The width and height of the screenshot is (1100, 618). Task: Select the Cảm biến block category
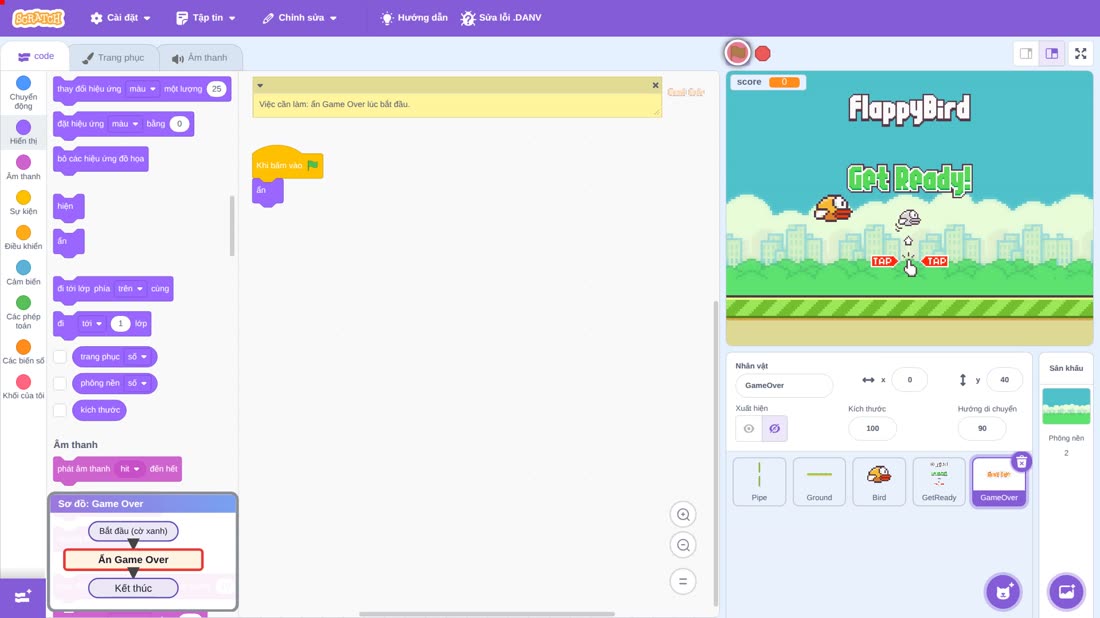coord(23,273)
